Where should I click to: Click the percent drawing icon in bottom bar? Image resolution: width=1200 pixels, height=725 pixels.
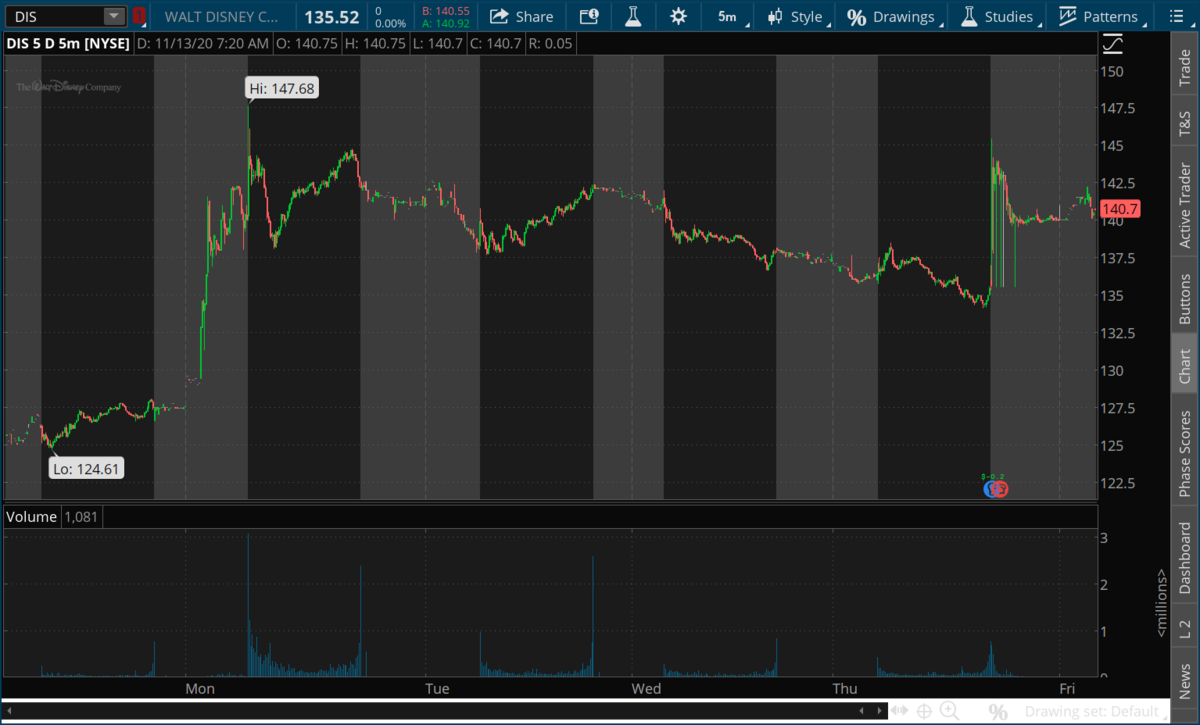tap(998, 712)
